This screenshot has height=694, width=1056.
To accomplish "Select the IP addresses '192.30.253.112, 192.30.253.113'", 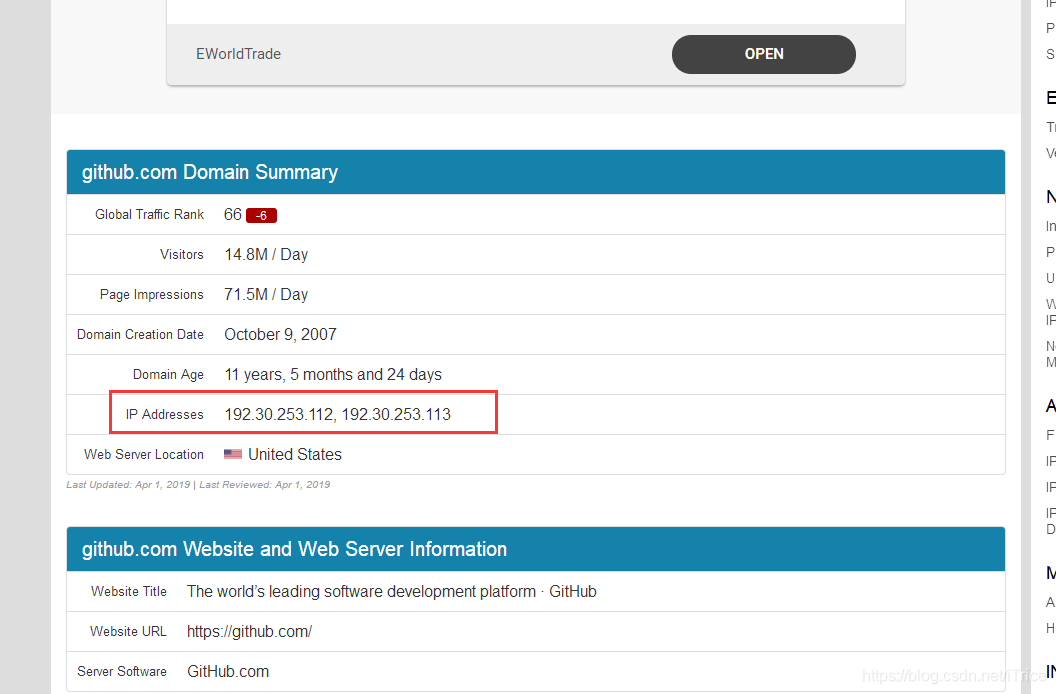I will [337, 414].
